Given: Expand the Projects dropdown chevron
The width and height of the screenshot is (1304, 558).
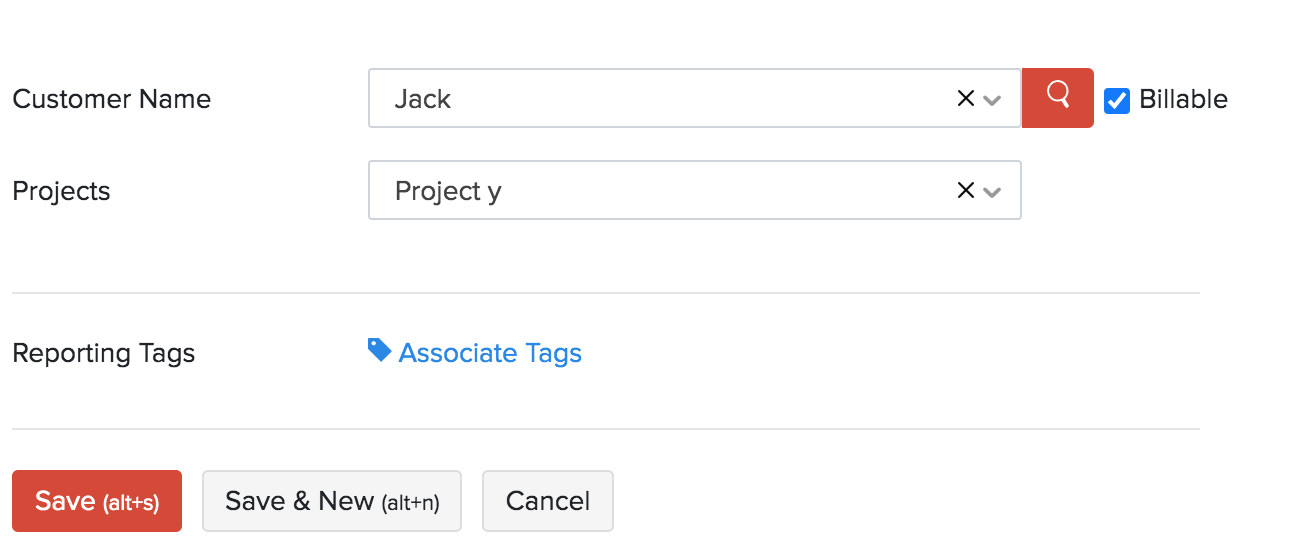Looking at the screenshot, I should [x=992, y=192].
